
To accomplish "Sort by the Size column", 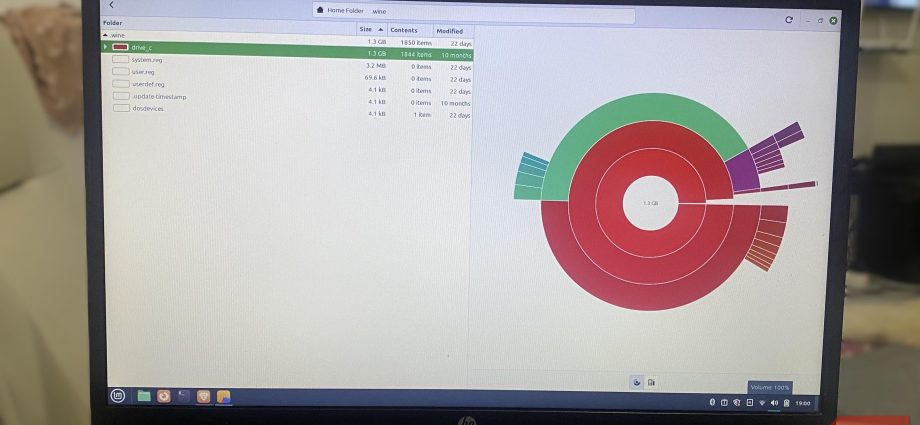I will (x=372, y=29).
